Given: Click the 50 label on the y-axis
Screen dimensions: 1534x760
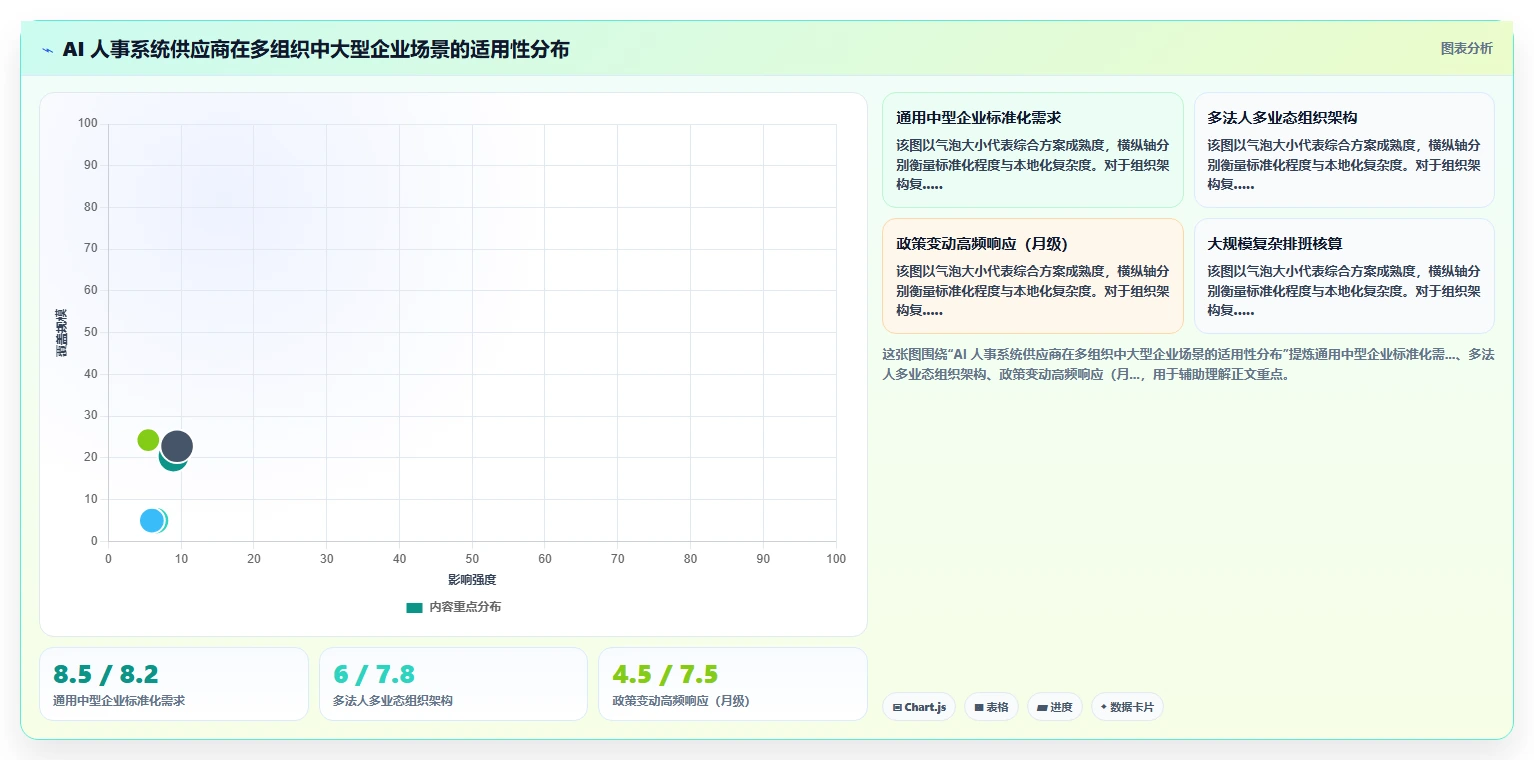Looking at the screenshot, I should point(91,332).
